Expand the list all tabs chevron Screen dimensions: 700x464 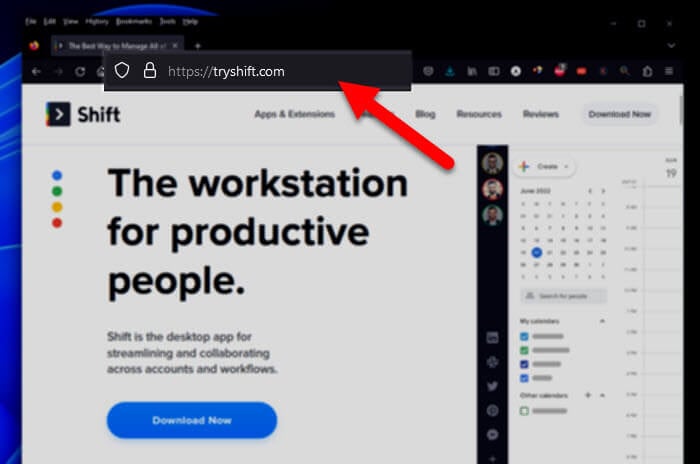[671, 46]
